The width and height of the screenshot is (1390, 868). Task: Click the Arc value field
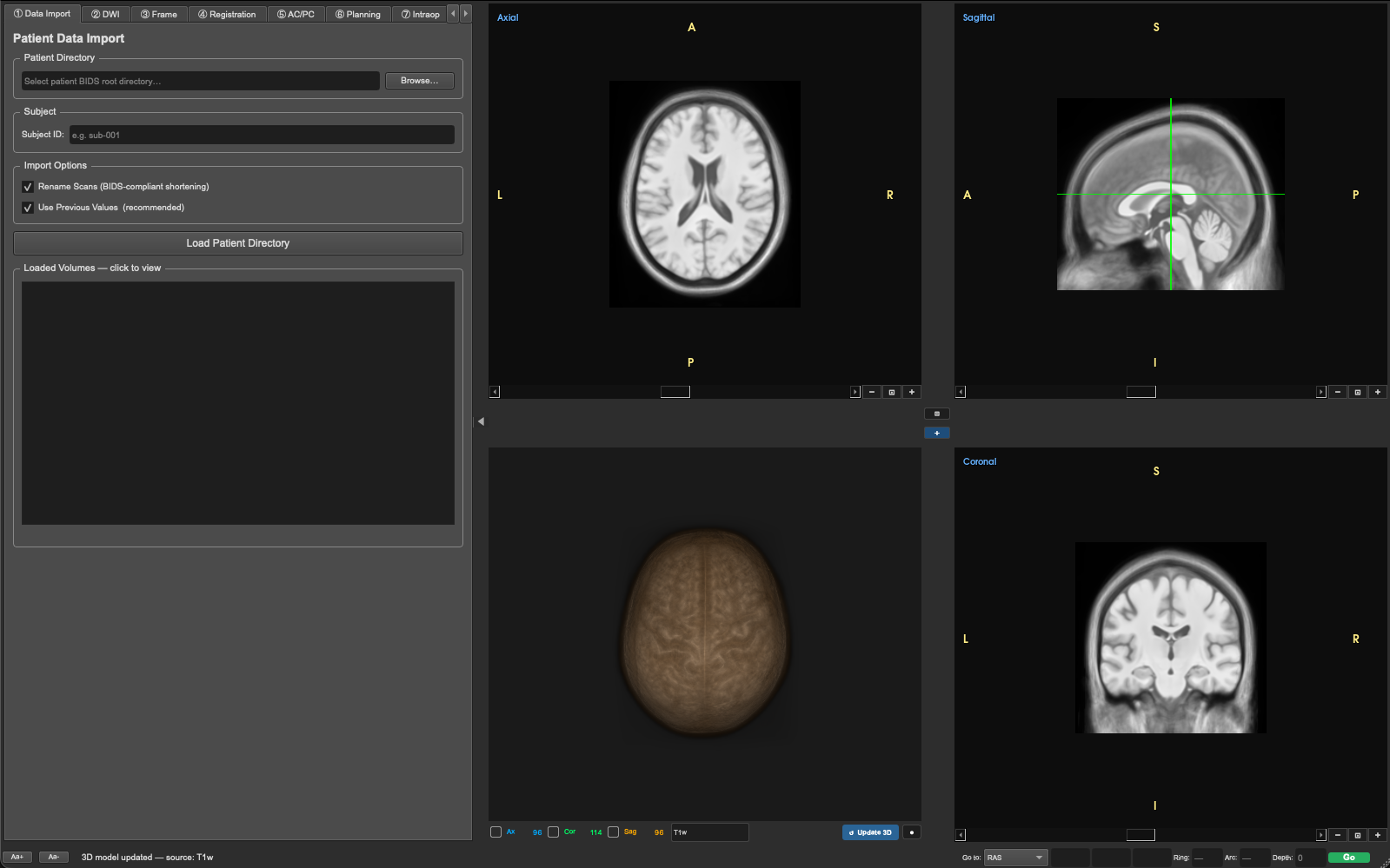pos(1254,858)
